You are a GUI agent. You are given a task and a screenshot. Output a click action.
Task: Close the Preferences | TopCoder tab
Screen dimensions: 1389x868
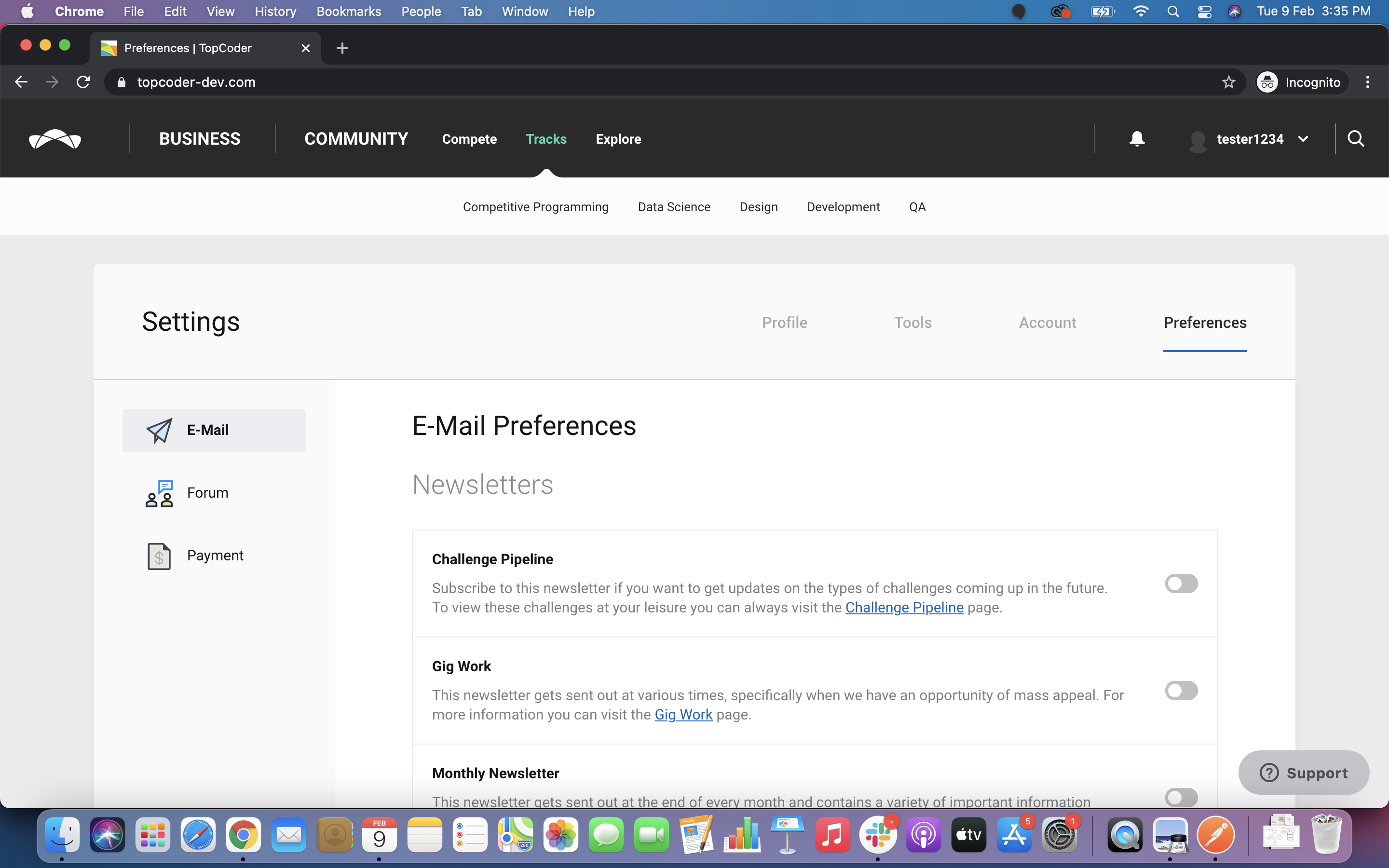306,48
